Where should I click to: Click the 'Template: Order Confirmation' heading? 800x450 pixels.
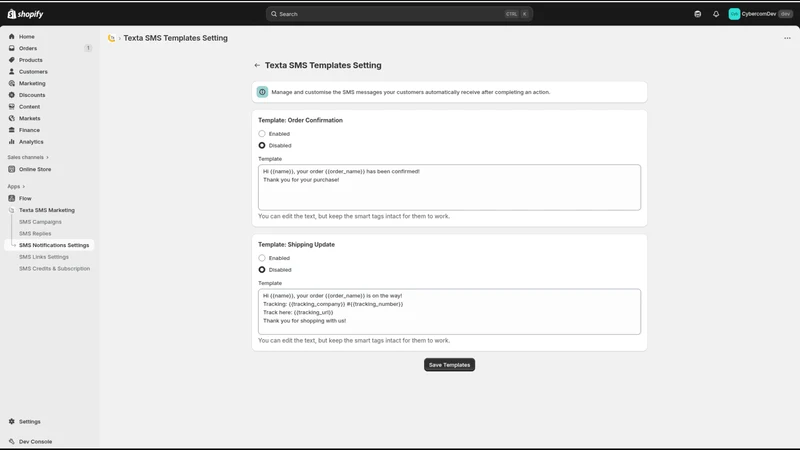301,120
